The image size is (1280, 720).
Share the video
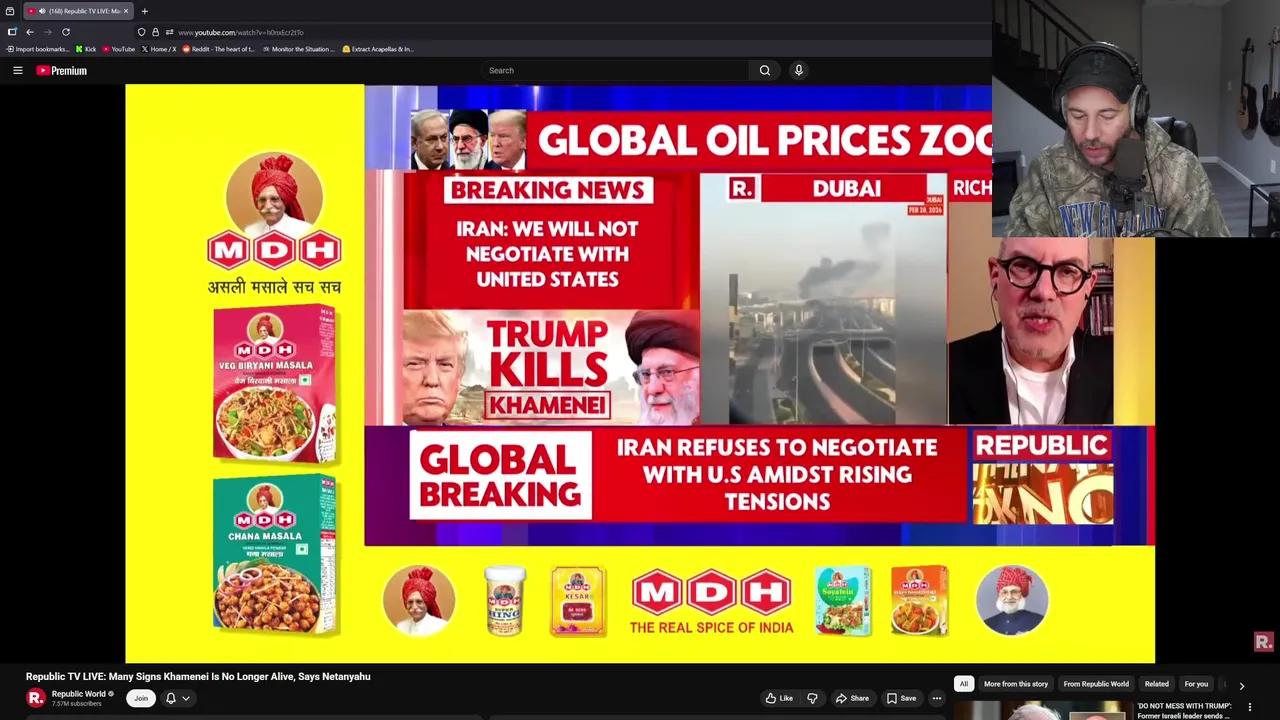click(x=852, y=698)
